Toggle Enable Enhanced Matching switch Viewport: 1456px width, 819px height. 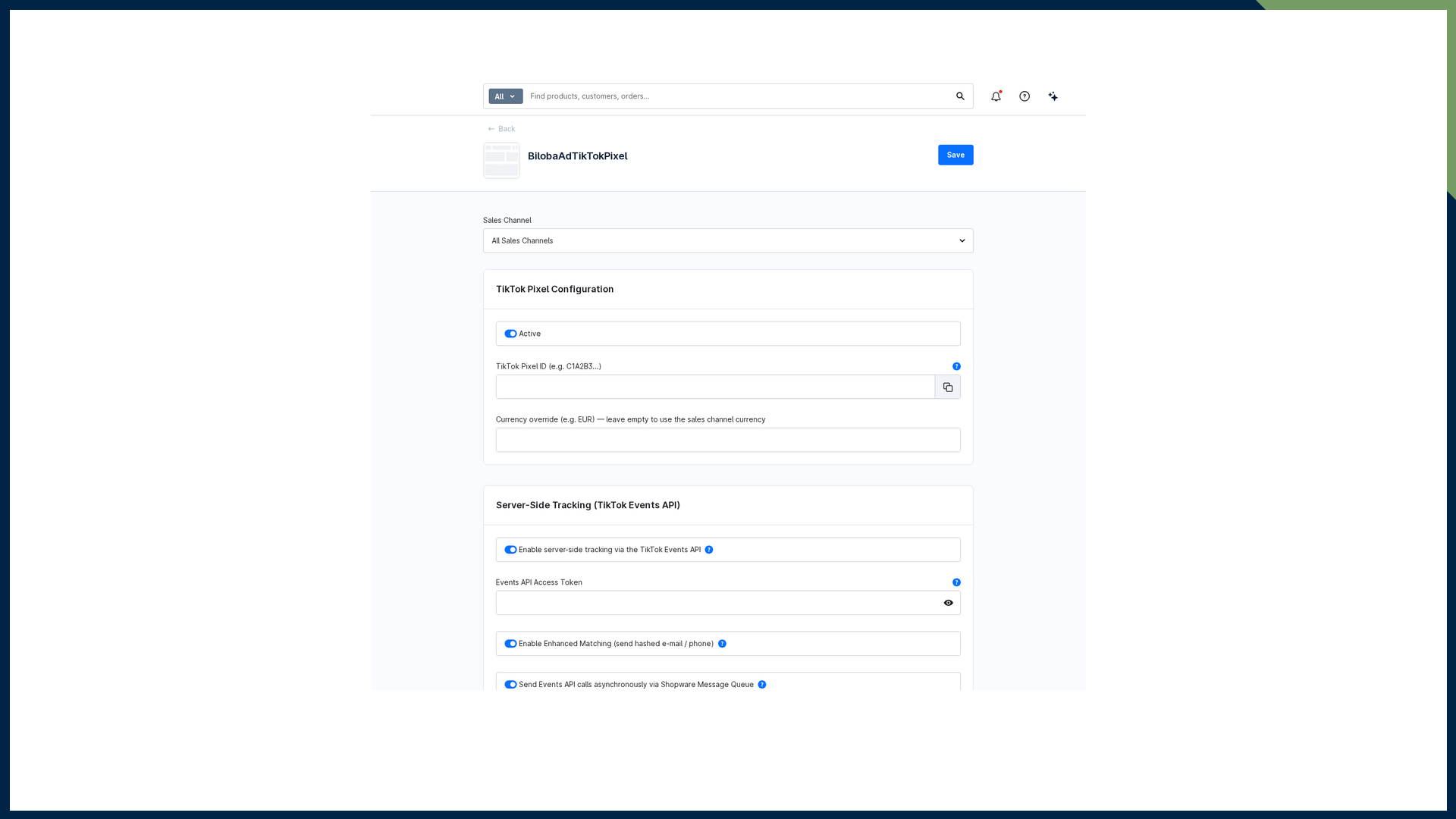click(x=510, y=644)
